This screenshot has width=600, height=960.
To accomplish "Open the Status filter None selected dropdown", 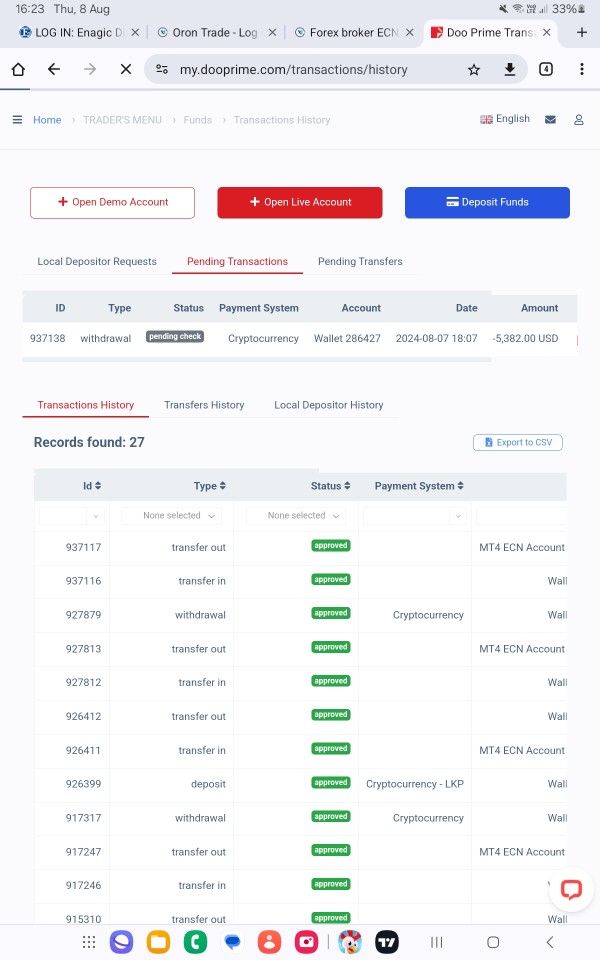I will pos(296,516).
